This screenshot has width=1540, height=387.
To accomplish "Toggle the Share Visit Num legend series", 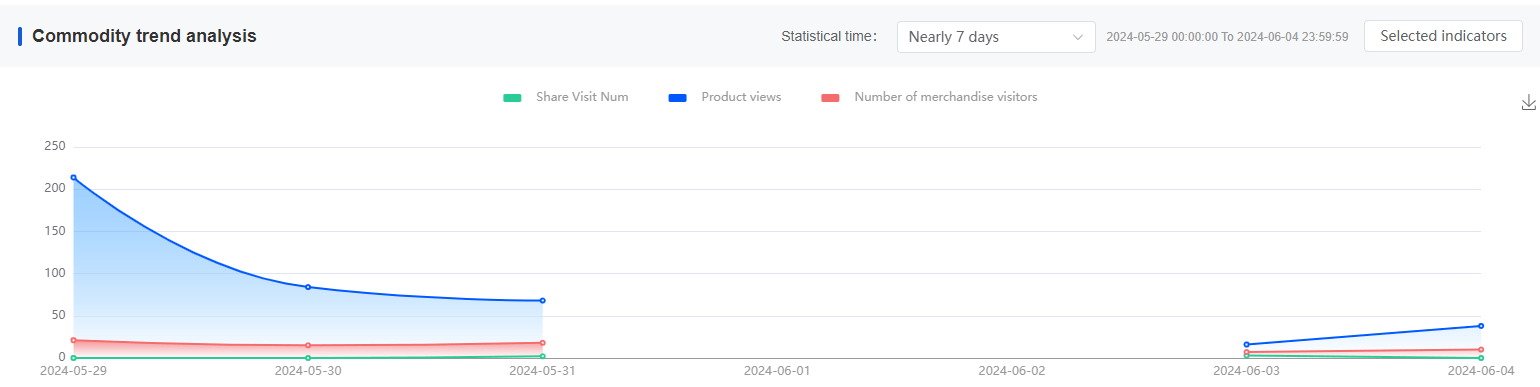I will (565, 97).
